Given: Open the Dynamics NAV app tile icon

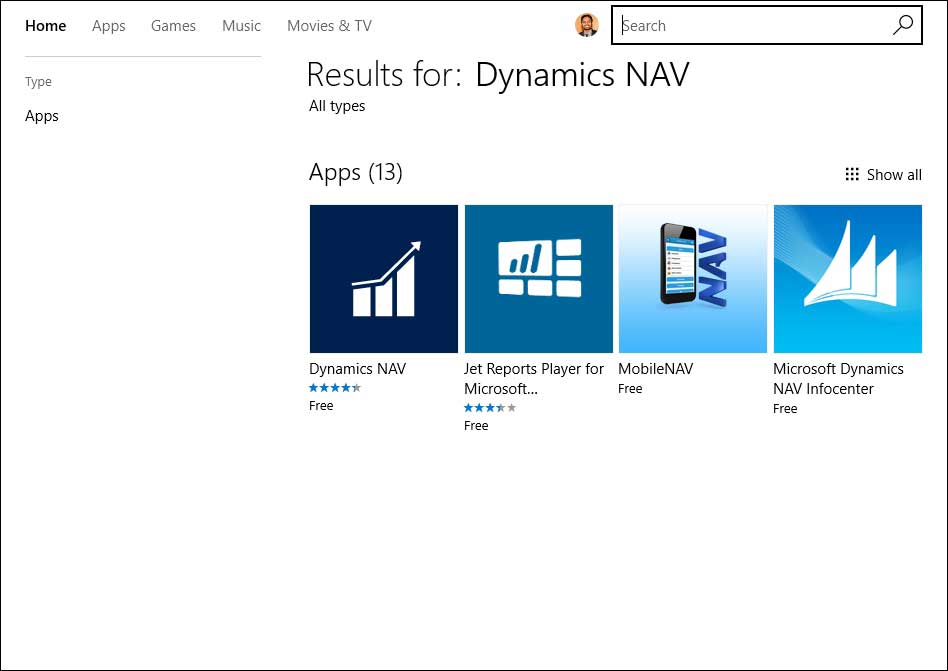Looking at the screenshot, I should (x=384, y=279).
